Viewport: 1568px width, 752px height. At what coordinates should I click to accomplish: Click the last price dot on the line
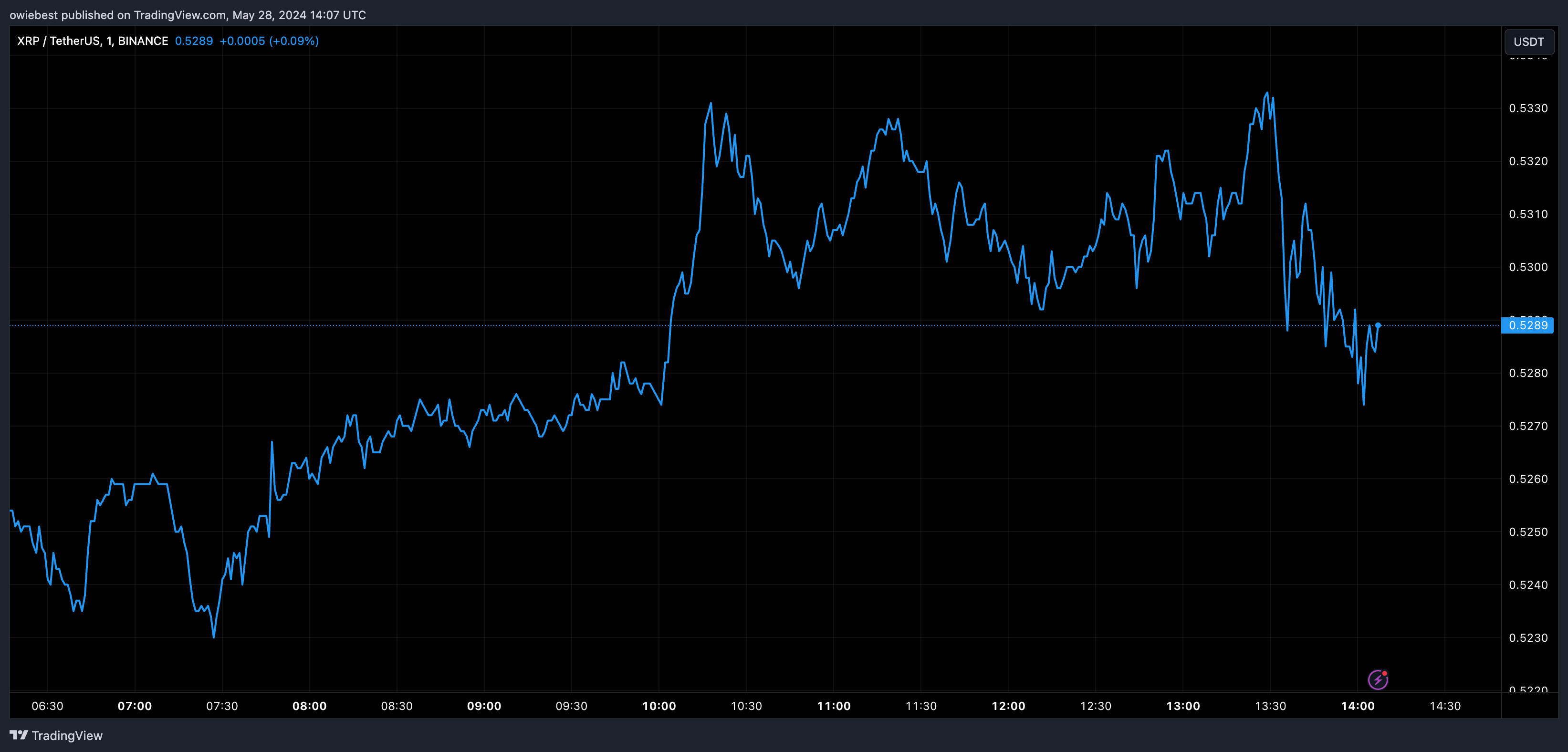click(x=1378, y=325)
